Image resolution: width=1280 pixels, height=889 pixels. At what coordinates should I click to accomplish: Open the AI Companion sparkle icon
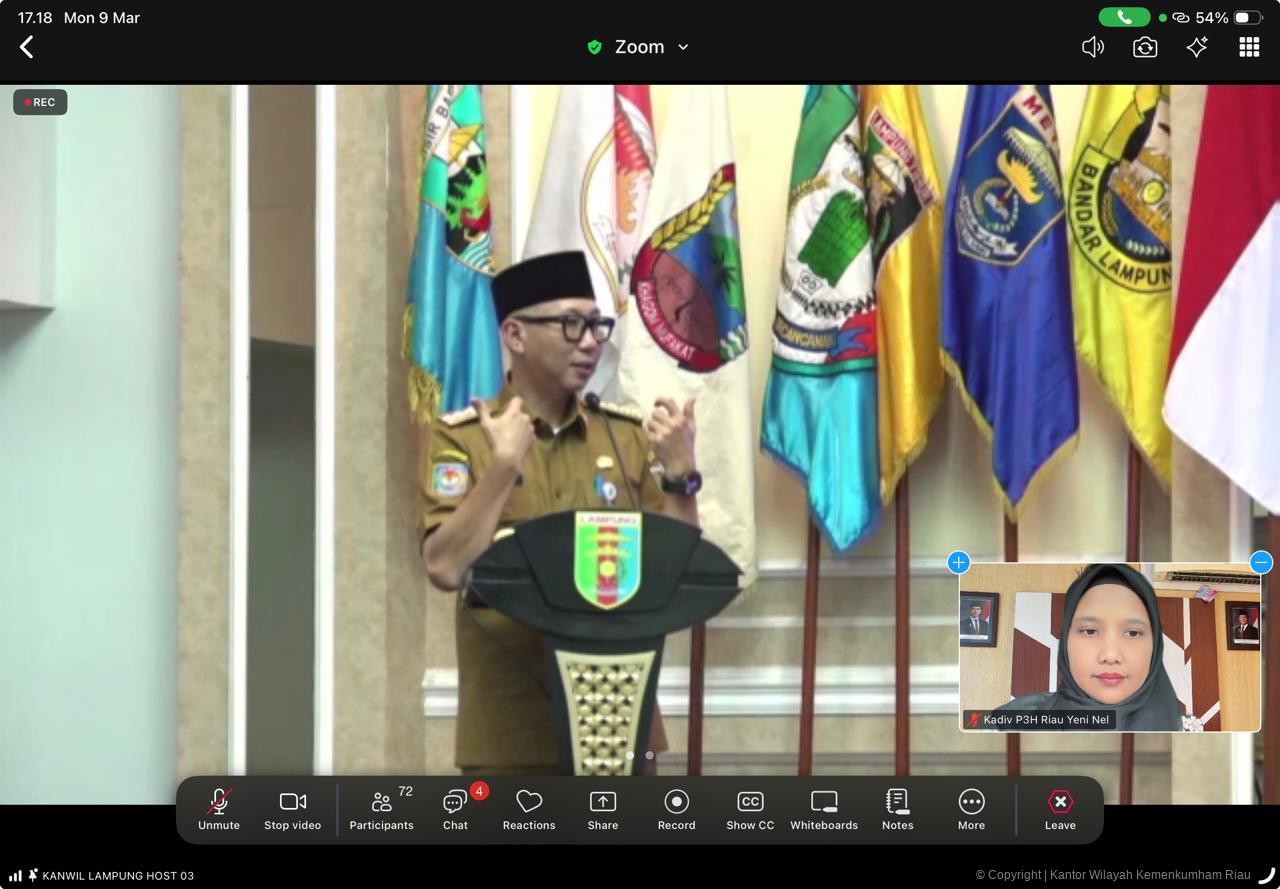click(x=1197, y=47)
